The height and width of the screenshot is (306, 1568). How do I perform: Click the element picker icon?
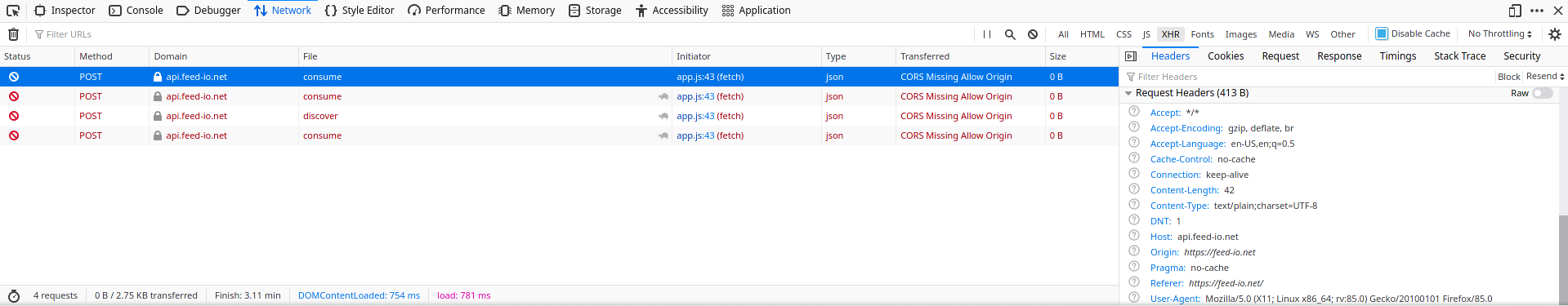pyautogui.click(x=13, y=11)
